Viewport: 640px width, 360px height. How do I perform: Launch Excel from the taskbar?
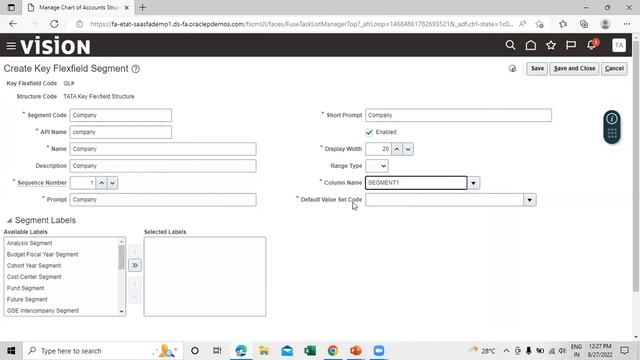[x=310, y=351]
